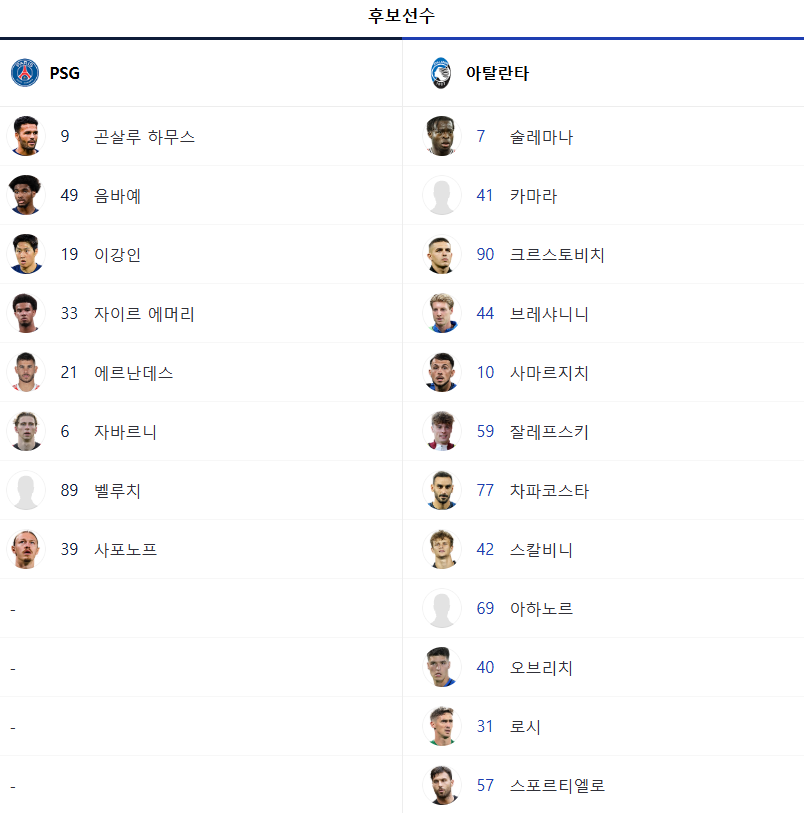
Task: Click the 사마르지치 player name
Action: coord(549,372)
